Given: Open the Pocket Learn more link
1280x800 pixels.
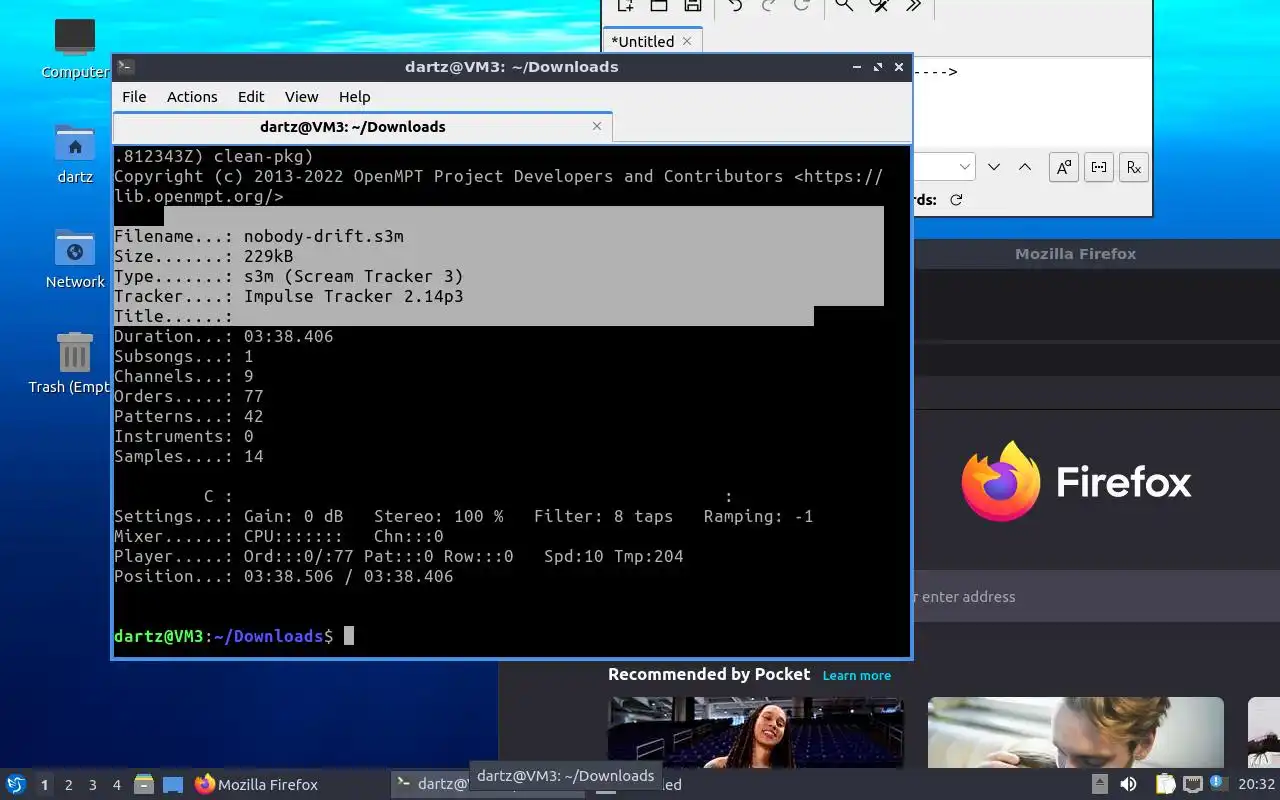Looking at the screenshot, I should pos(857,676).
